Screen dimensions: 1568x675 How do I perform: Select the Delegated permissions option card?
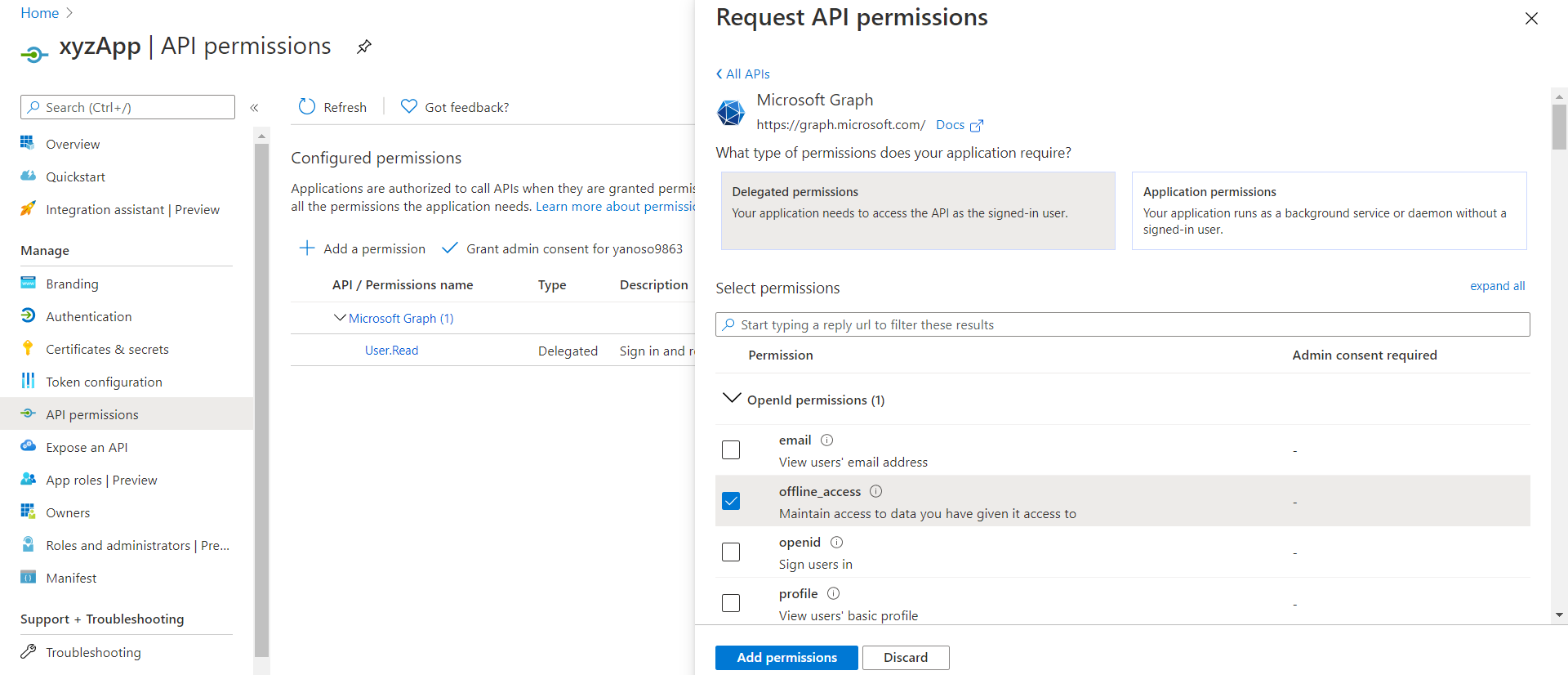pos(918,211)
